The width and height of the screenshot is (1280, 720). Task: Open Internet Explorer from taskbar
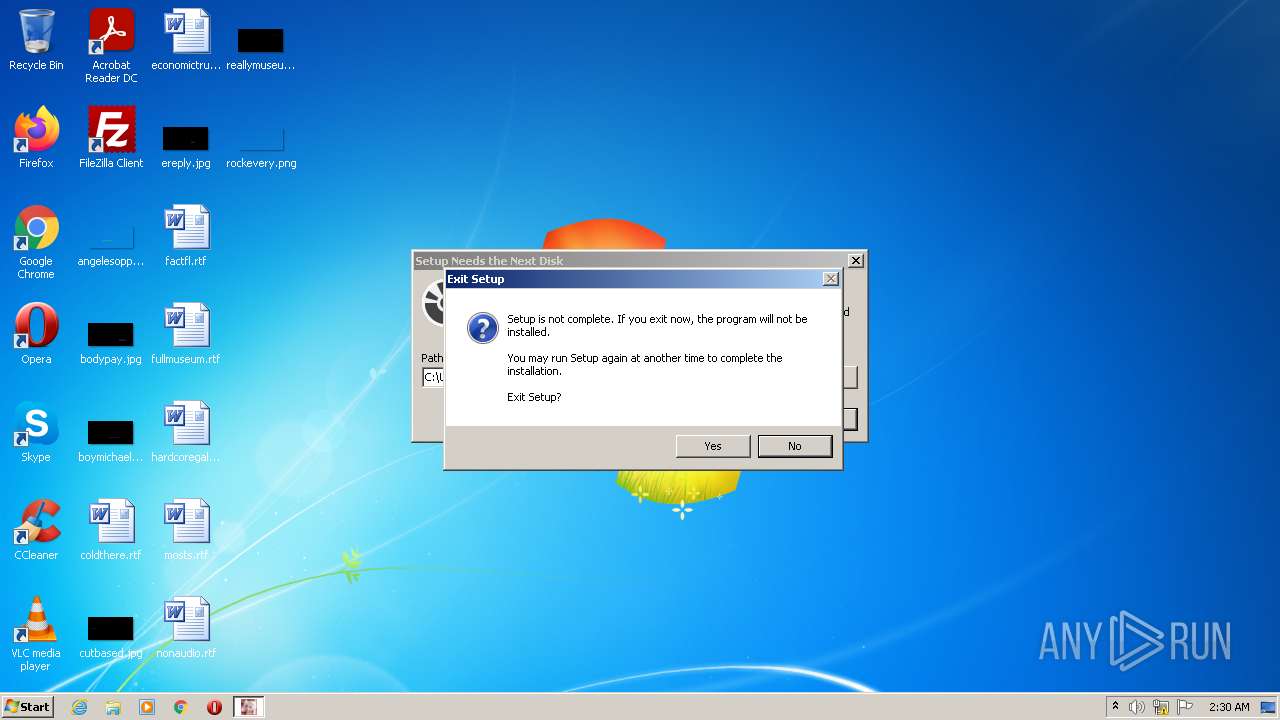tap(80, 707)
